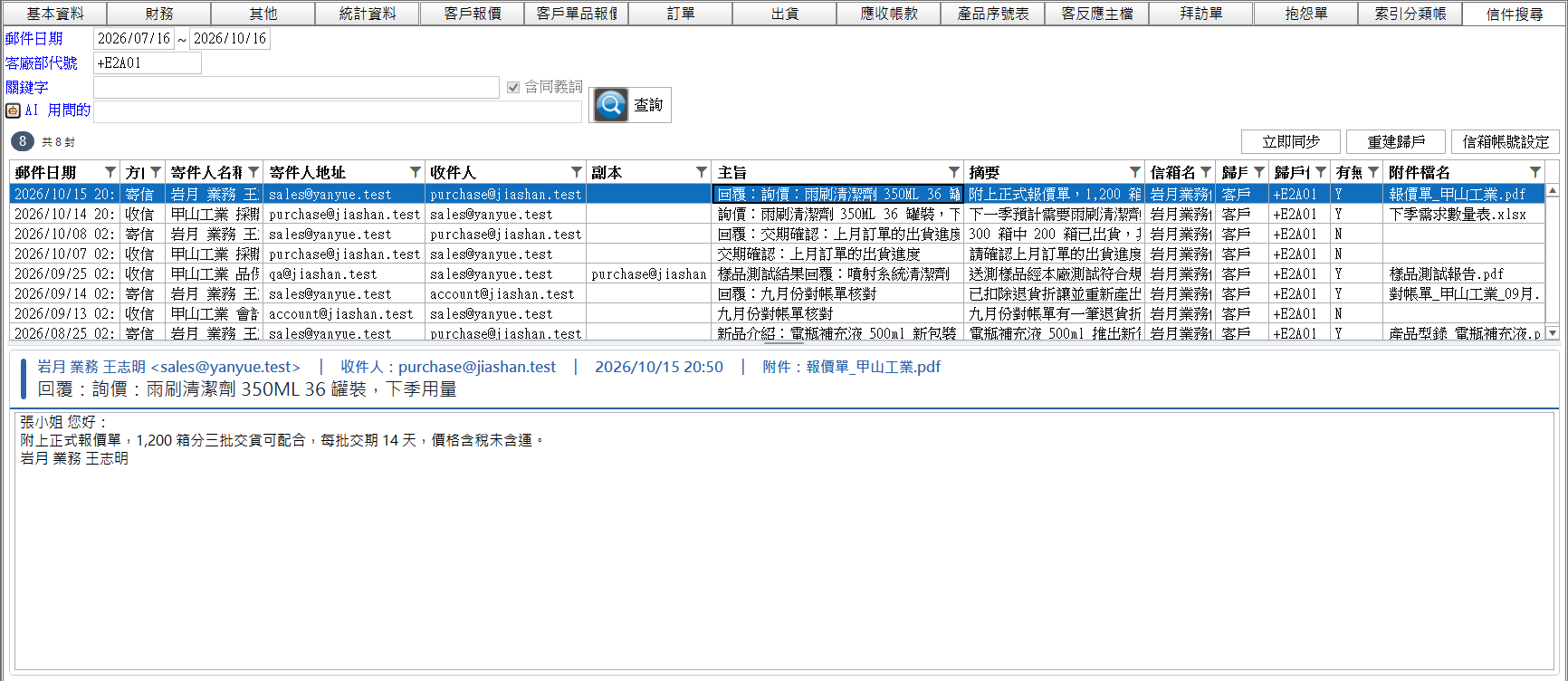Click the blue 郵件日期 label link
The image size is (1568, 681).
(34, 39)
